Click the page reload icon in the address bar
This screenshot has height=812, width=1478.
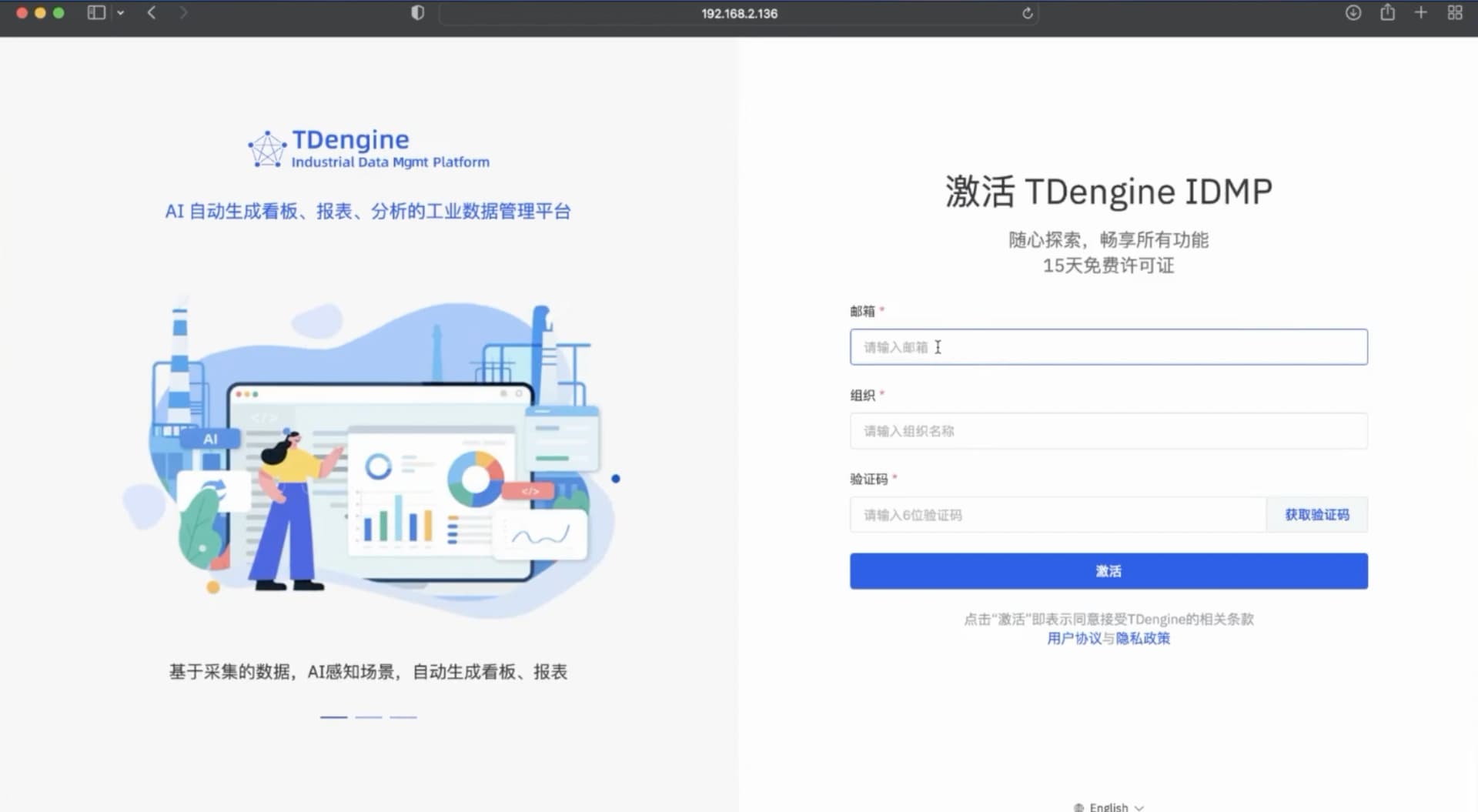tap(1027, 13)
